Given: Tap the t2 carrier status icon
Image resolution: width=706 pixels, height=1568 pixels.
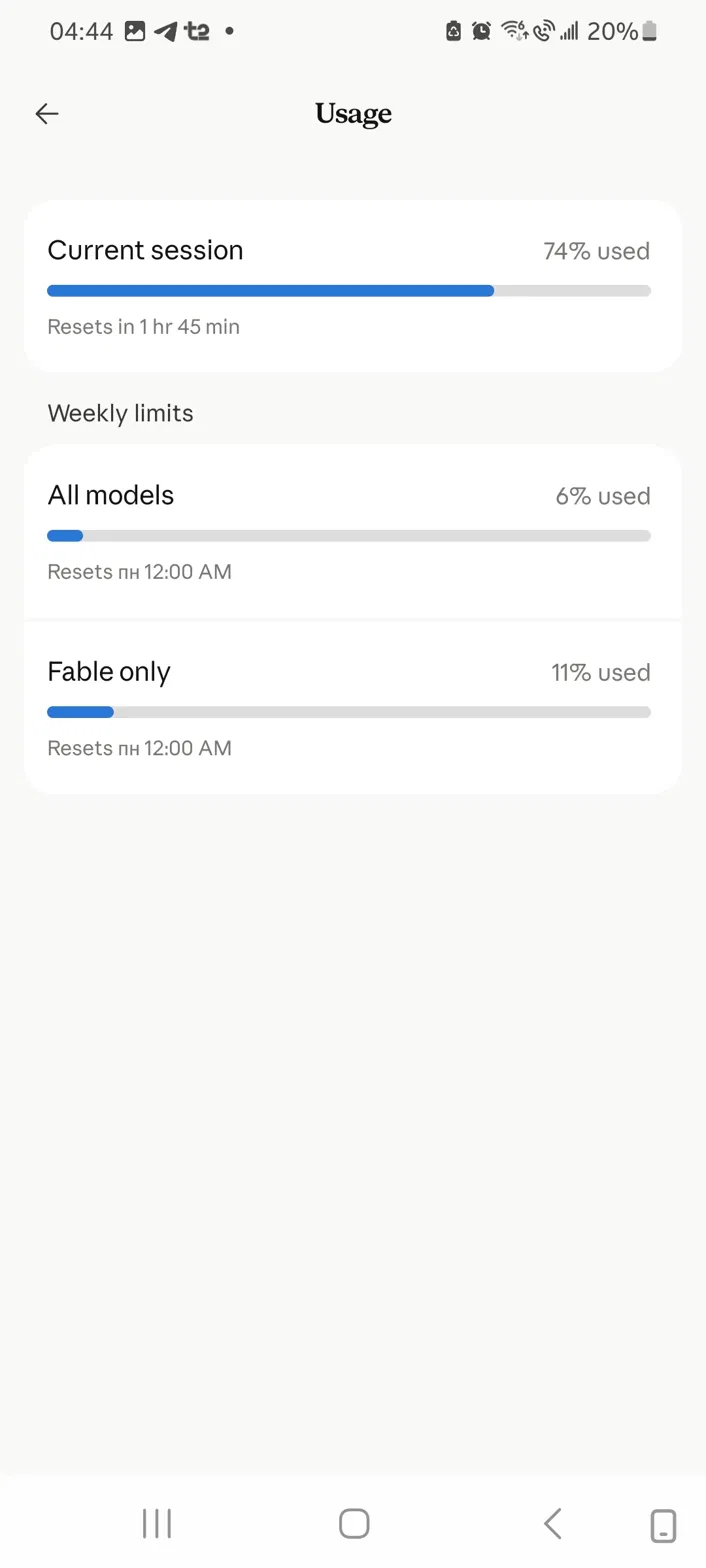Looking at the screenshot, I should coord(197,31).
